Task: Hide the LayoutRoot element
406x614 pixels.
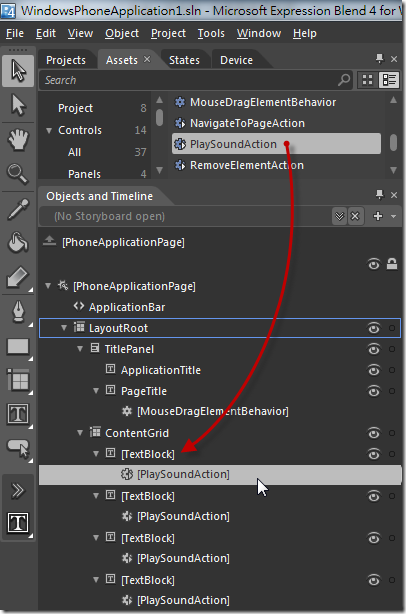Action: coord(374,328)
